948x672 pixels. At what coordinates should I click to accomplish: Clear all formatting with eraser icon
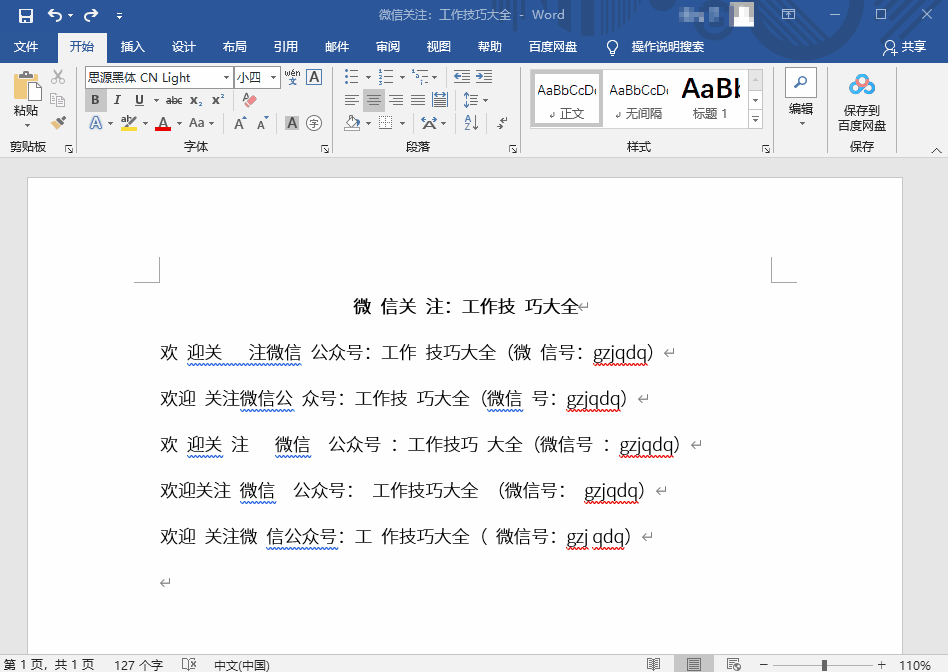click(x=249, y=100)
